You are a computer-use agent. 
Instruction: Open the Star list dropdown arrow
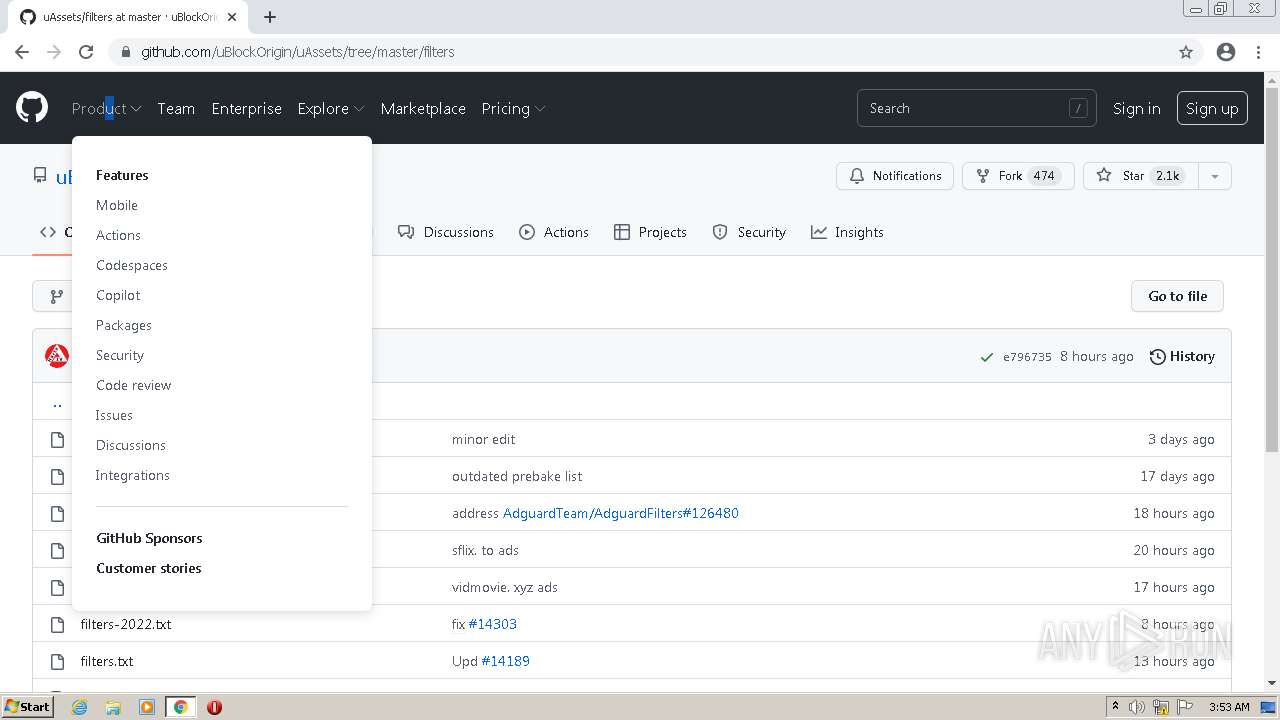(x=1214, y=176)
